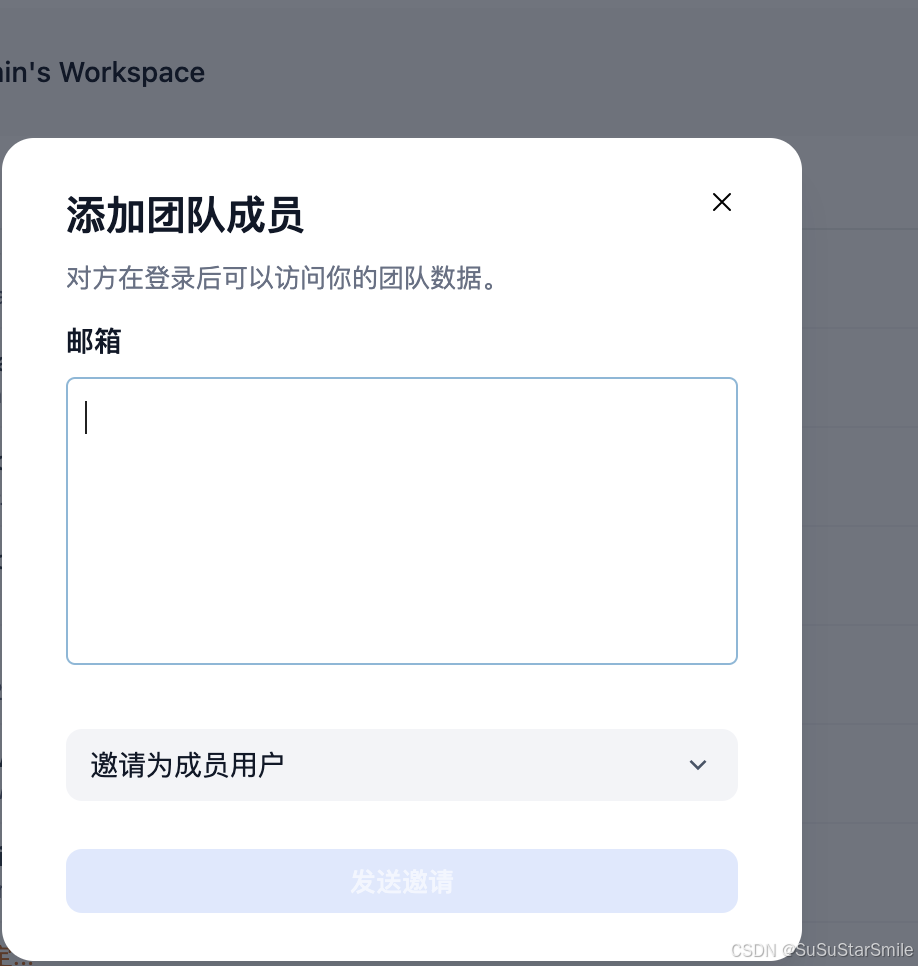Open the 邀请为成员用户 role dropdown
This screenshot has height=966, width=918.
[402, 765]
